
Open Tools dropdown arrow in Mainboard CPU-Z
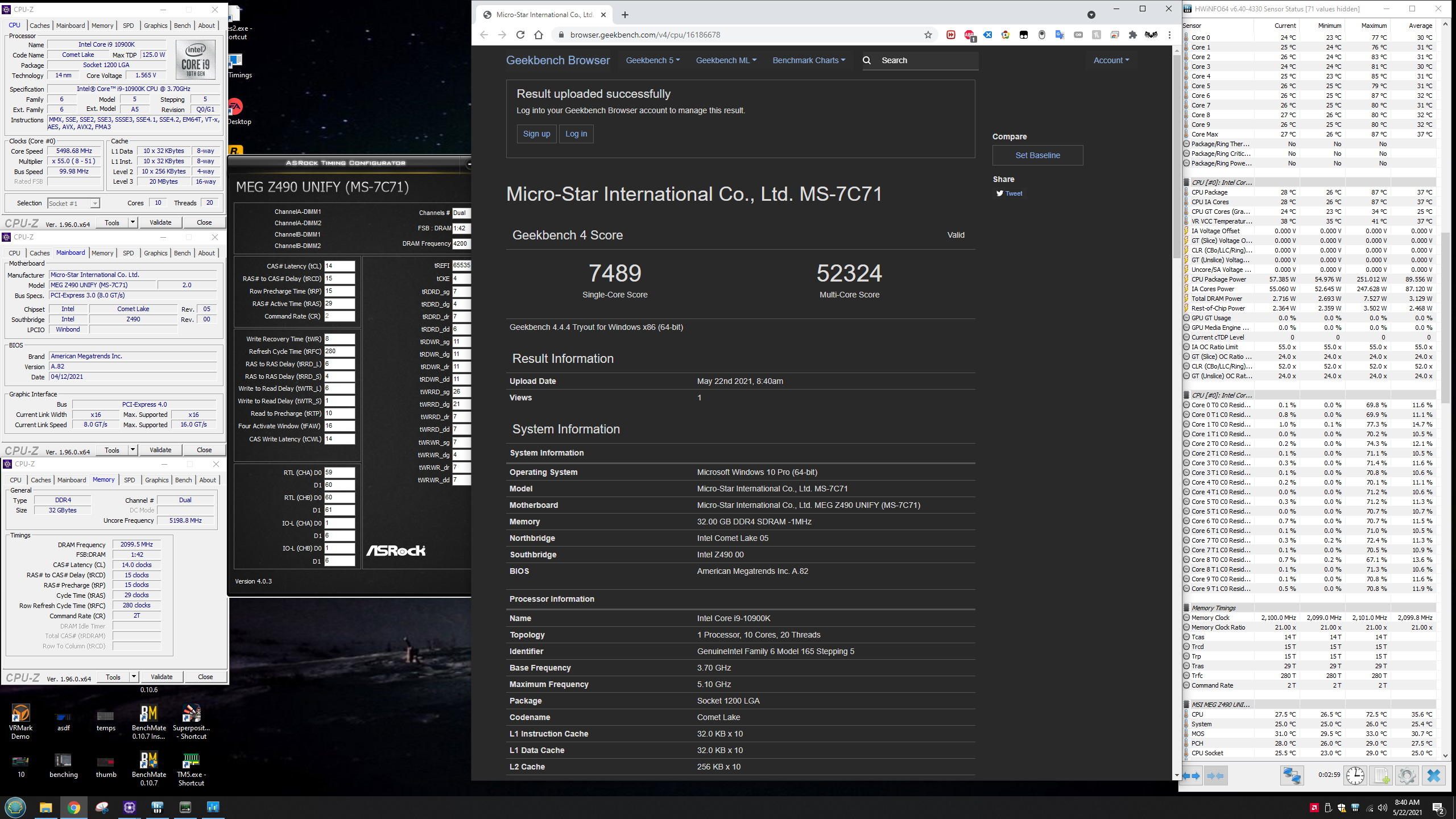click(133, 450)
